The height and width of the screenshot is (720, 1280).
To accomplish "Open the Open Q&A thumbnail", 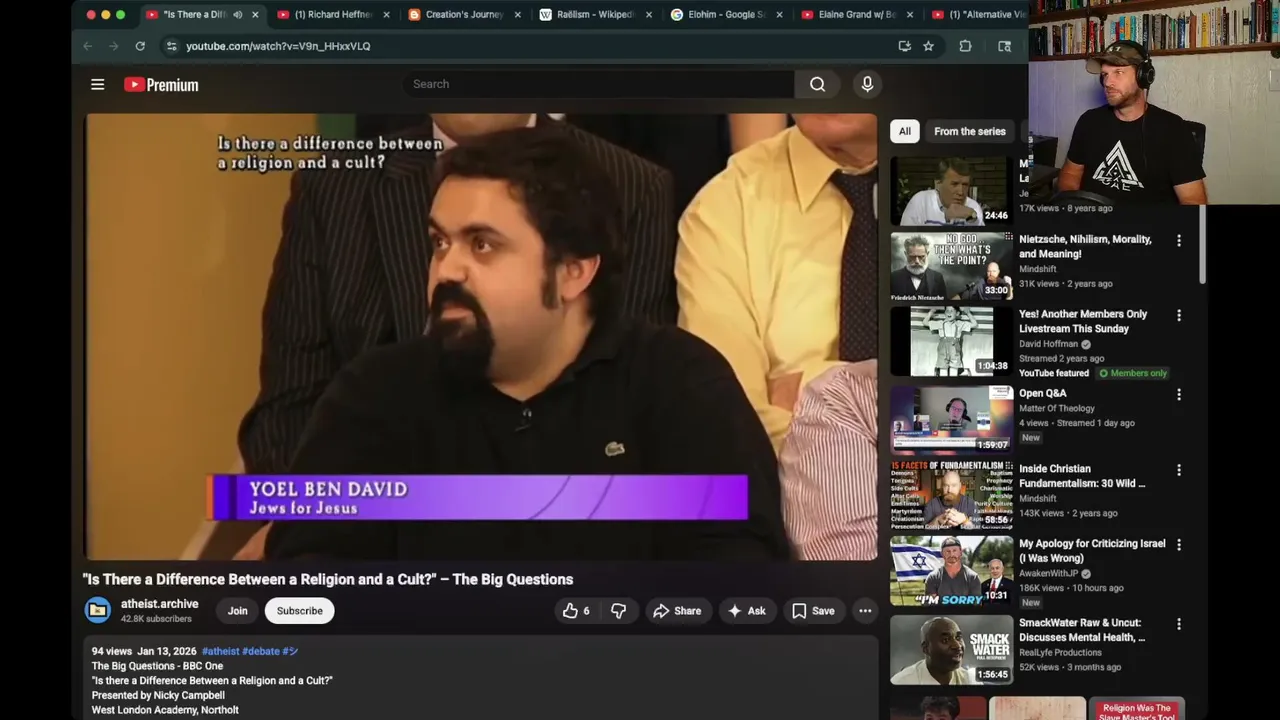I will [951, 420].
